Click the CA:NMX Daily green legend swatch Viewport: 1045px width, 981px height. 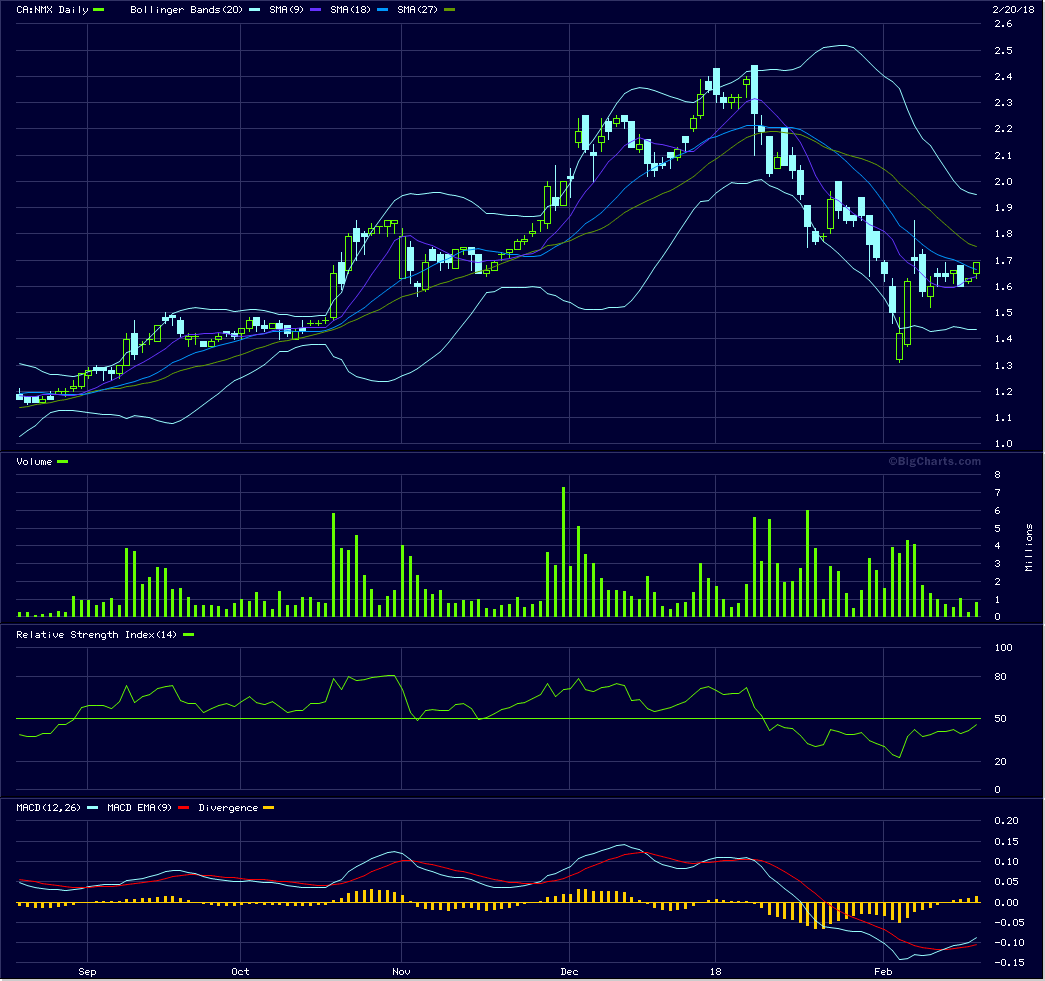tap(98, 9)
